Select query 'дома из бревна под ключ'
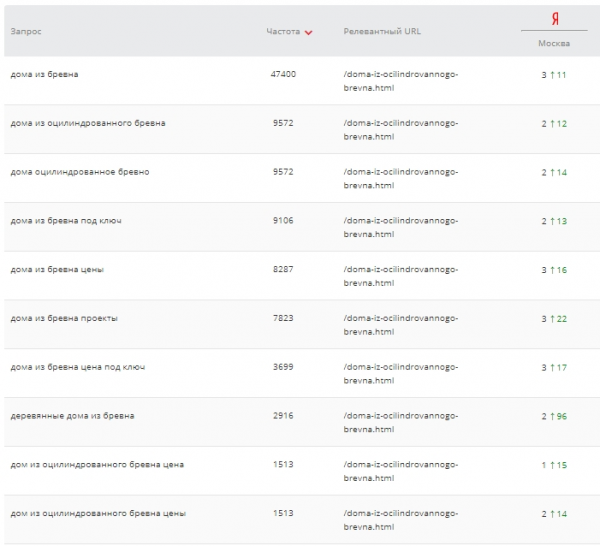600x546 pixels. pos(66,221)
